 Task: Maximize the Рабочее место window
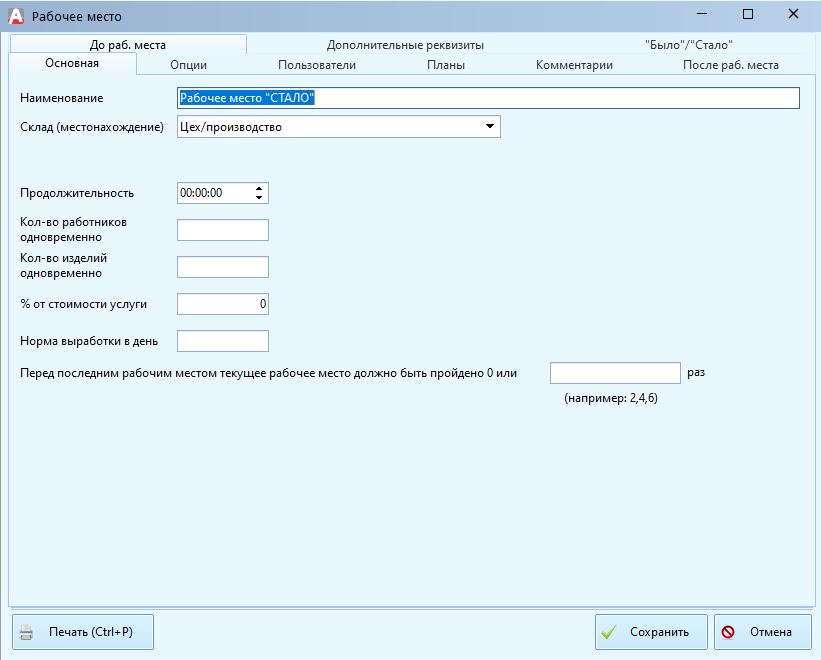tap(748, 14)
